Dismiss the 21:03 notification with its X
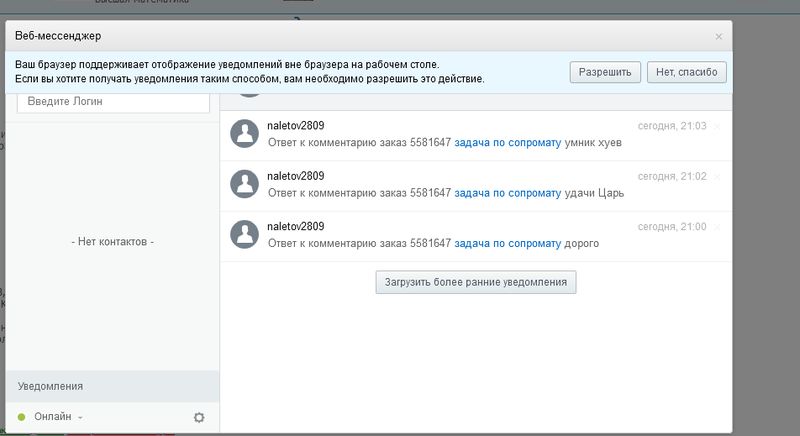800x436 pixels. point(717,126)
